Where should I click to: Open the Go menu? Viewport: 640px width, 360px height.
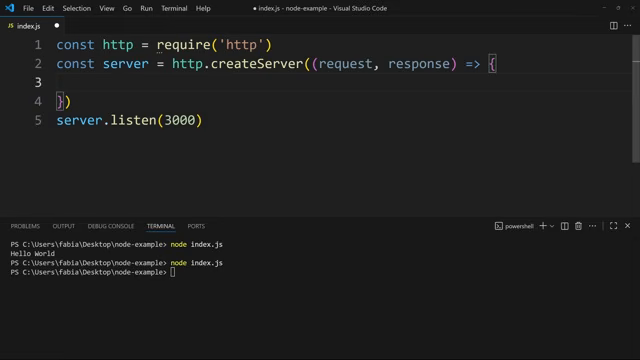click(127, 8)
